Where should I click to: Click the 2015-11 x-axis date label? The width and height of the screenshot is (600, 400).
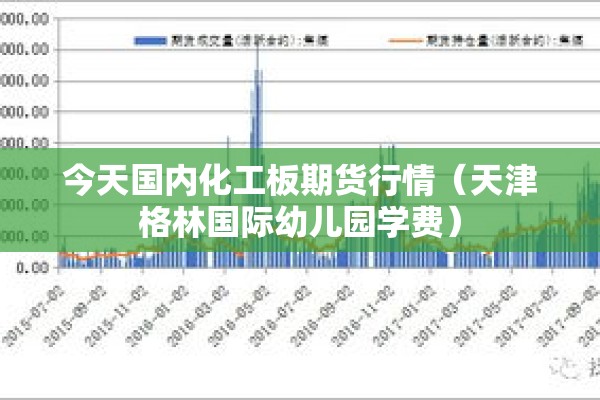116,317
